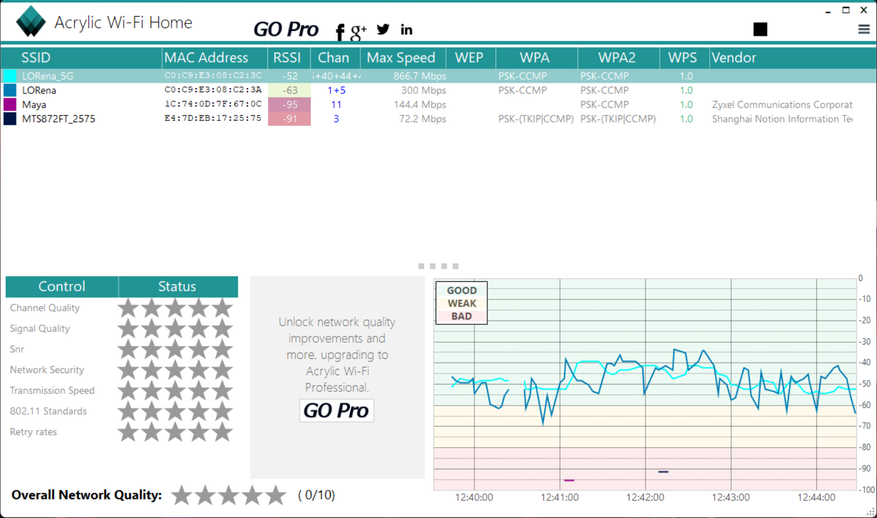Click Network Security label
Screen dimensions: 877x518
point(47,370)
